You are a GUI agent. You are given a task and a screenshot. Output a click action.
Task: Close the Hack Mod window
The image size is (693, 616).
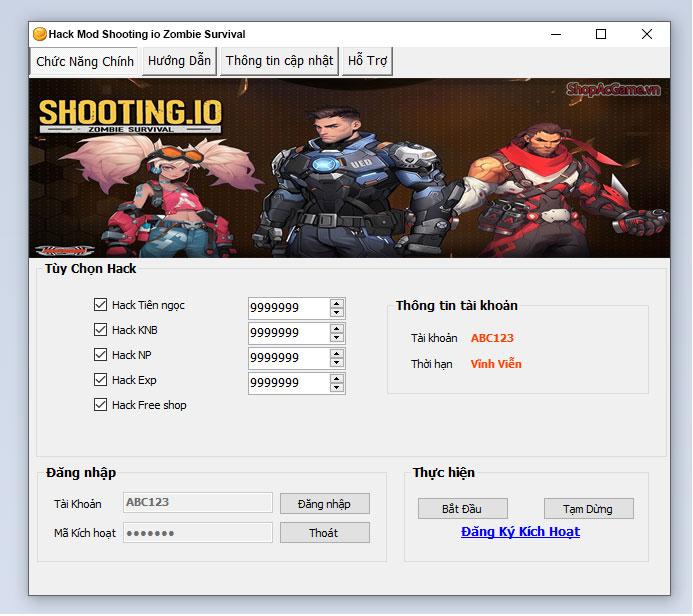(x=647, y=34)
